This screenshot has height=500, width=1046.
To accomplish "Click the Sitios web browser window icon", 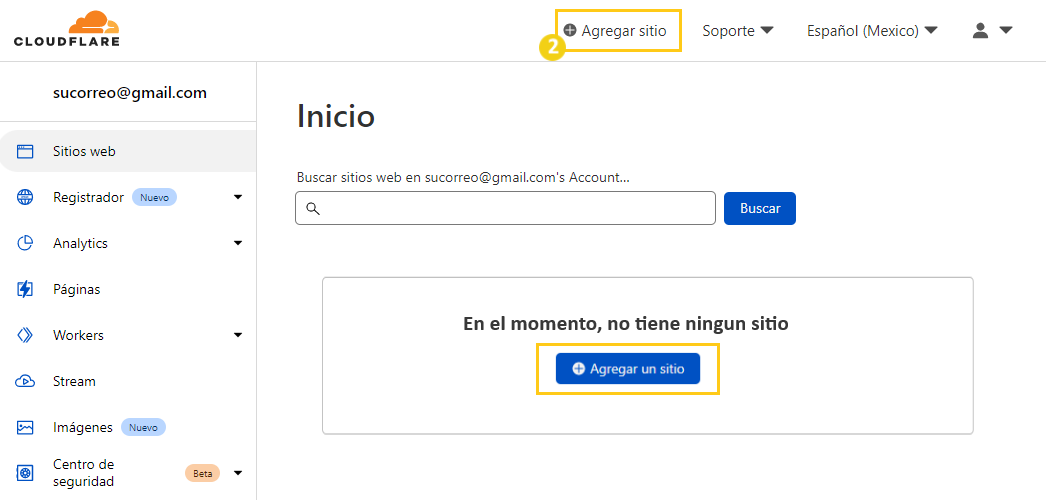I will coord(25,151).
